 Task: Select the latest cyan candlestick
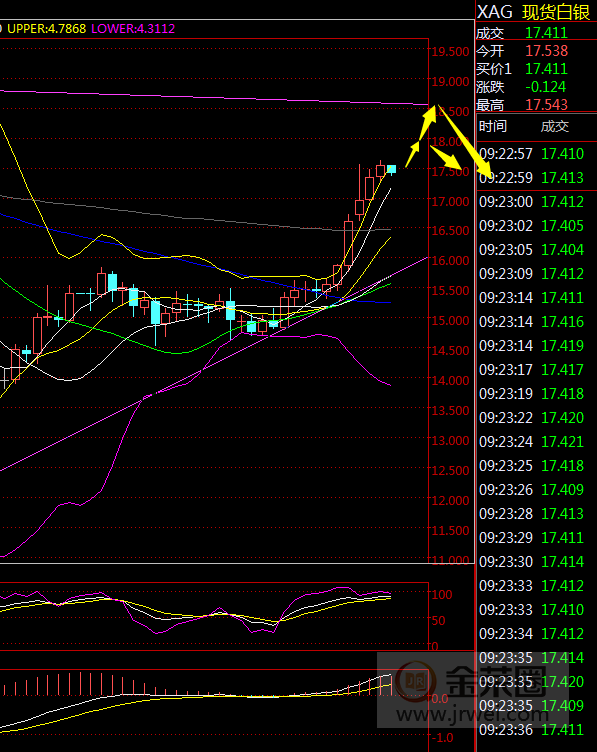tap(391, 169)
